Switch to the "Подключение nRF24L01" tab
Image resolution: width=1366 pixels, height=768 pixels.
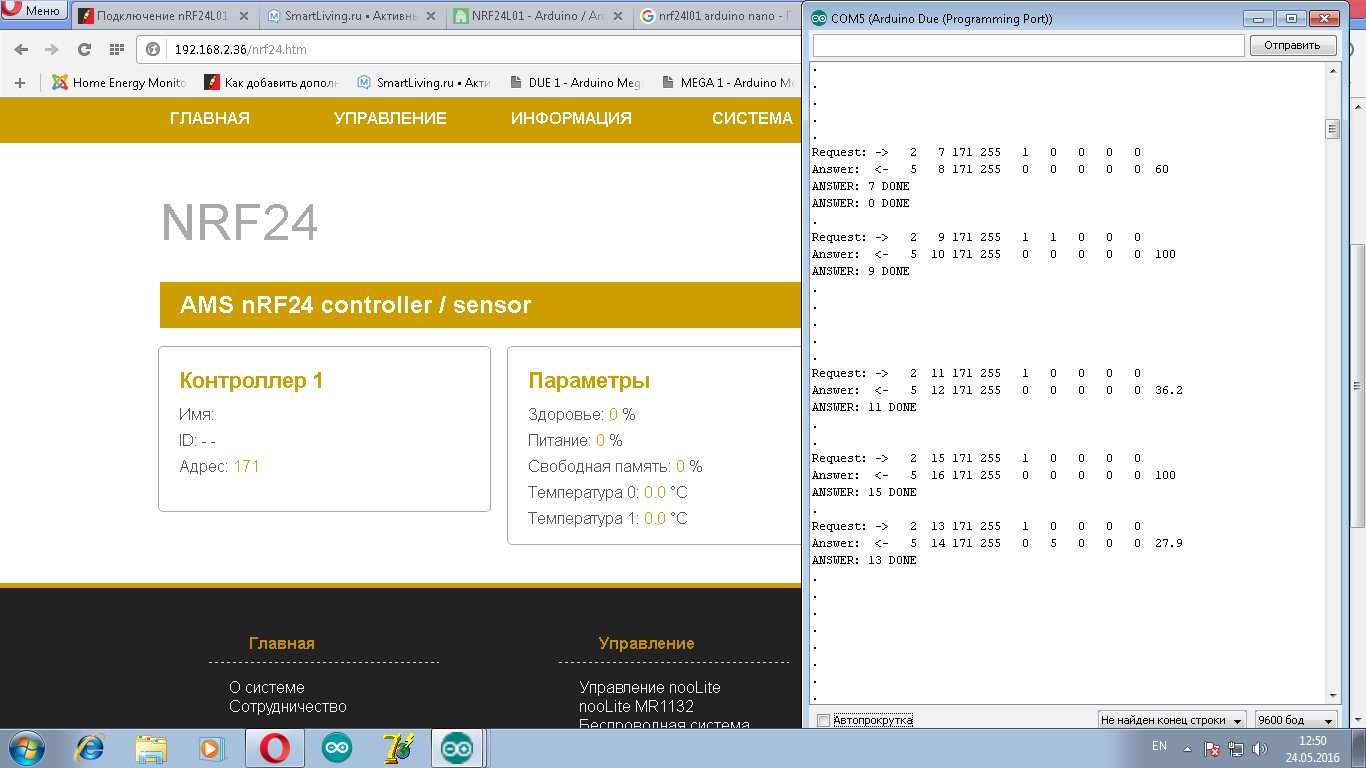coord(165,16)
